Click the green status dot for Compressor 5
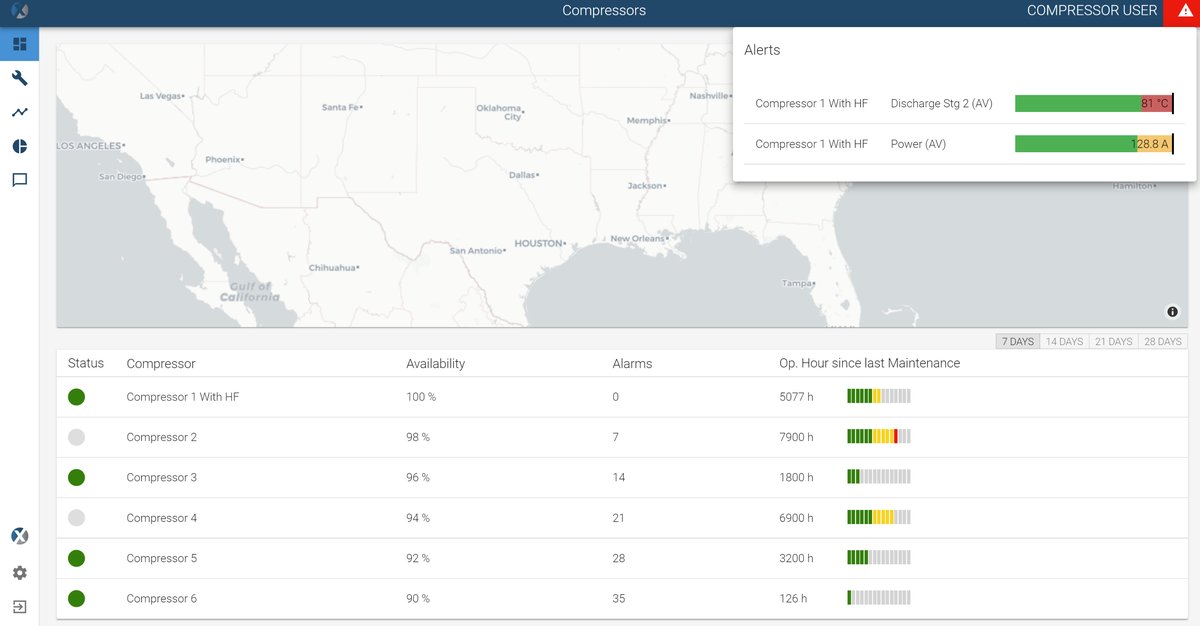 [76, 557]
